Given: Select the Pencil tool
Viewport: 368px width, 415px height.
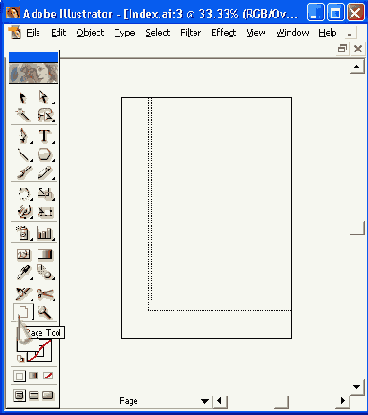Looking at the screenshot, I should 45,173.
